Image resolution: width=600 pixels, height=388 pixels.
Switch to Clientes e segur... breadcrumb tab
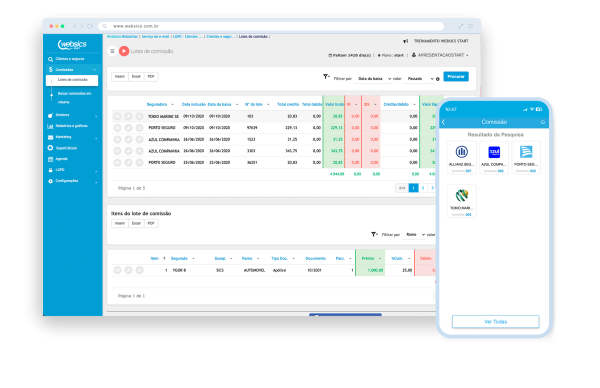tap(220, 37)
